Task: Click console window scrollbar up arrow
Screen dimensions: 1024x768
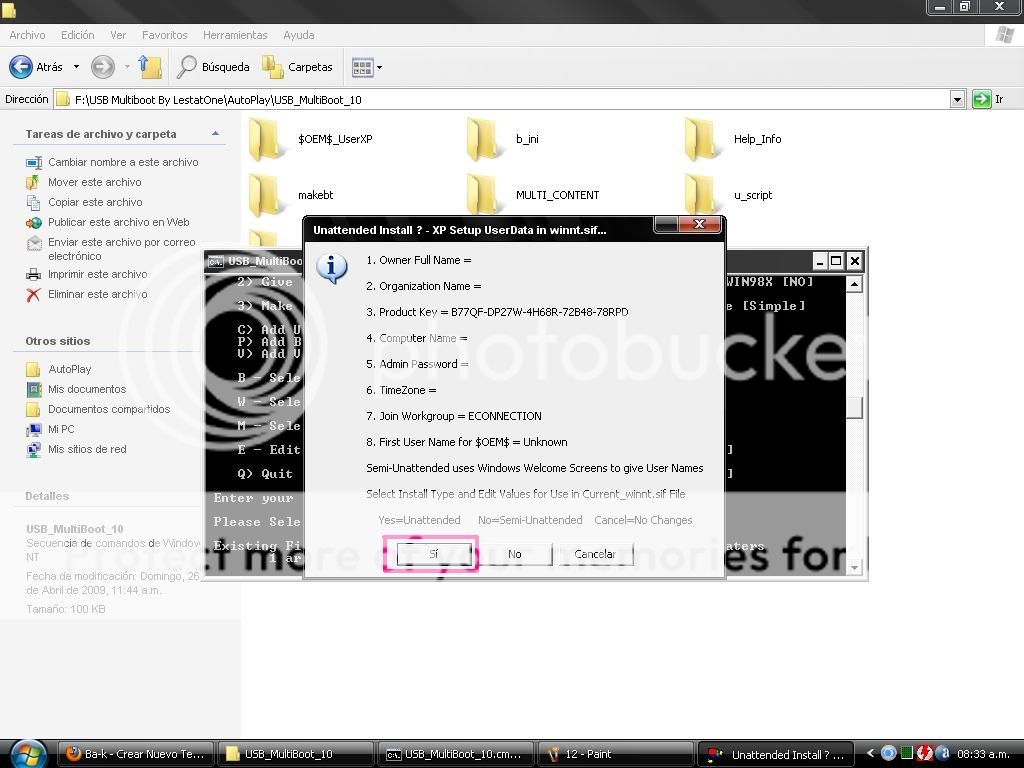Action: [854, 284]
